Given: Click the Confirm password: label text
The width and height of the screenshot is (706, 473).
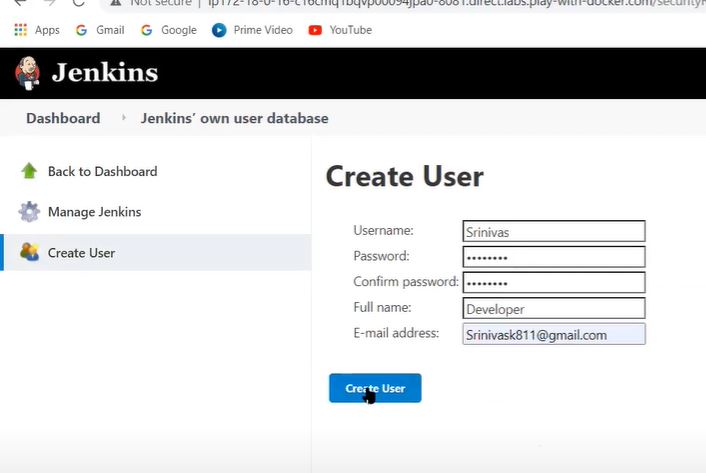Looking at the screenshot, I should (x=406, y=282).
